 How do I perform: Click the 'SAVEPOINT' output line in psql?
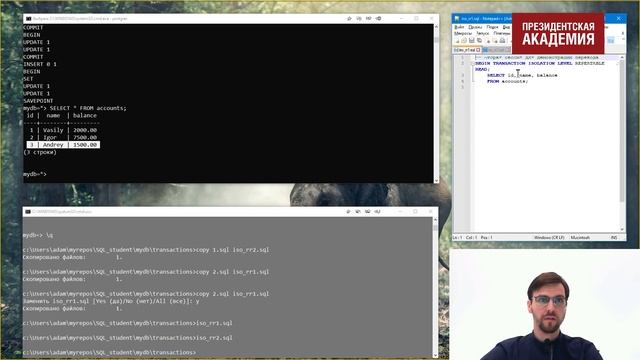[x=38, y=101]
